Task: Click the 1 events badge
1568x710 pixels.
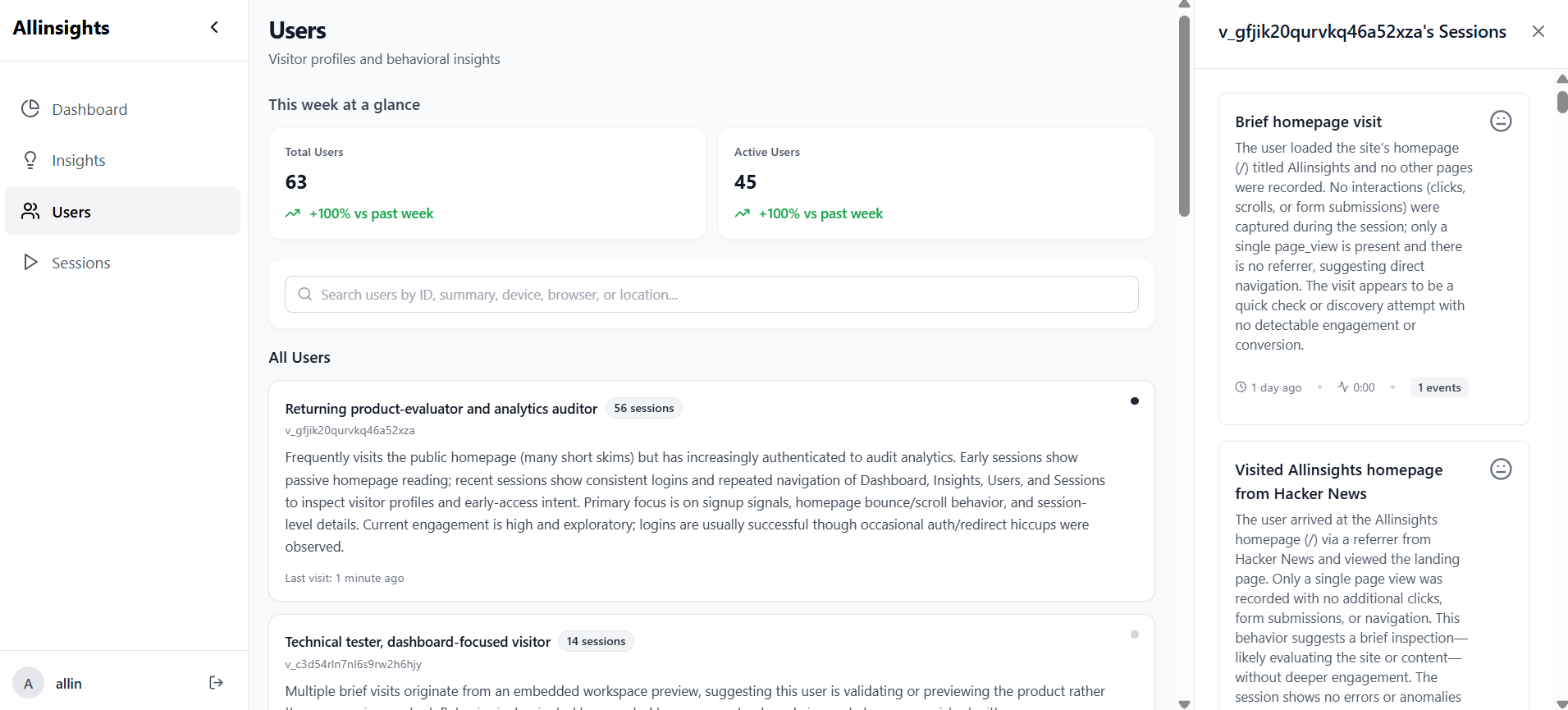Action: 1438,387
